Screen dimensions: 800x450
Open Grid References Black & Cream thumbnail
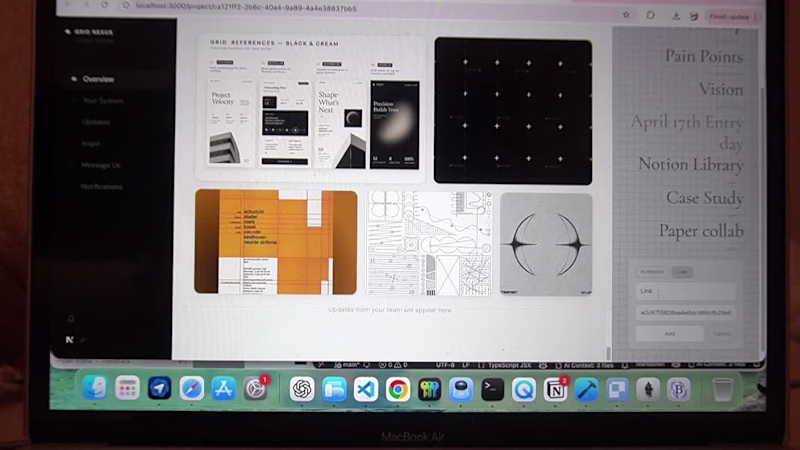coord(311,108)
